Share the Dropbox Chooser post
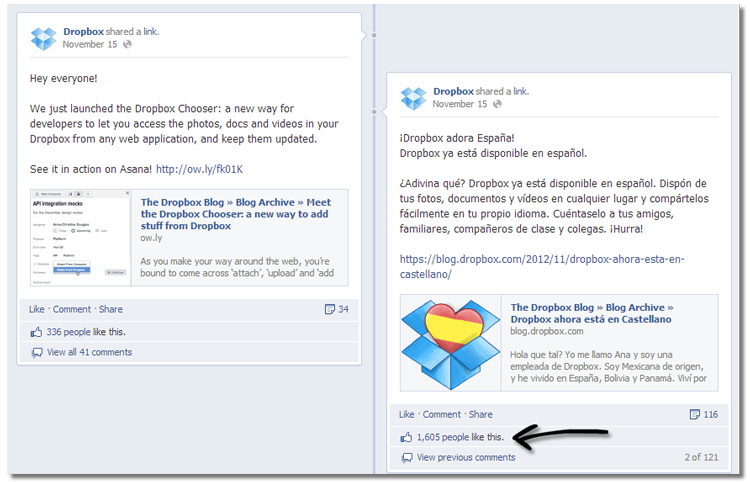Viewport: 750px width, 482px height. 110,309
